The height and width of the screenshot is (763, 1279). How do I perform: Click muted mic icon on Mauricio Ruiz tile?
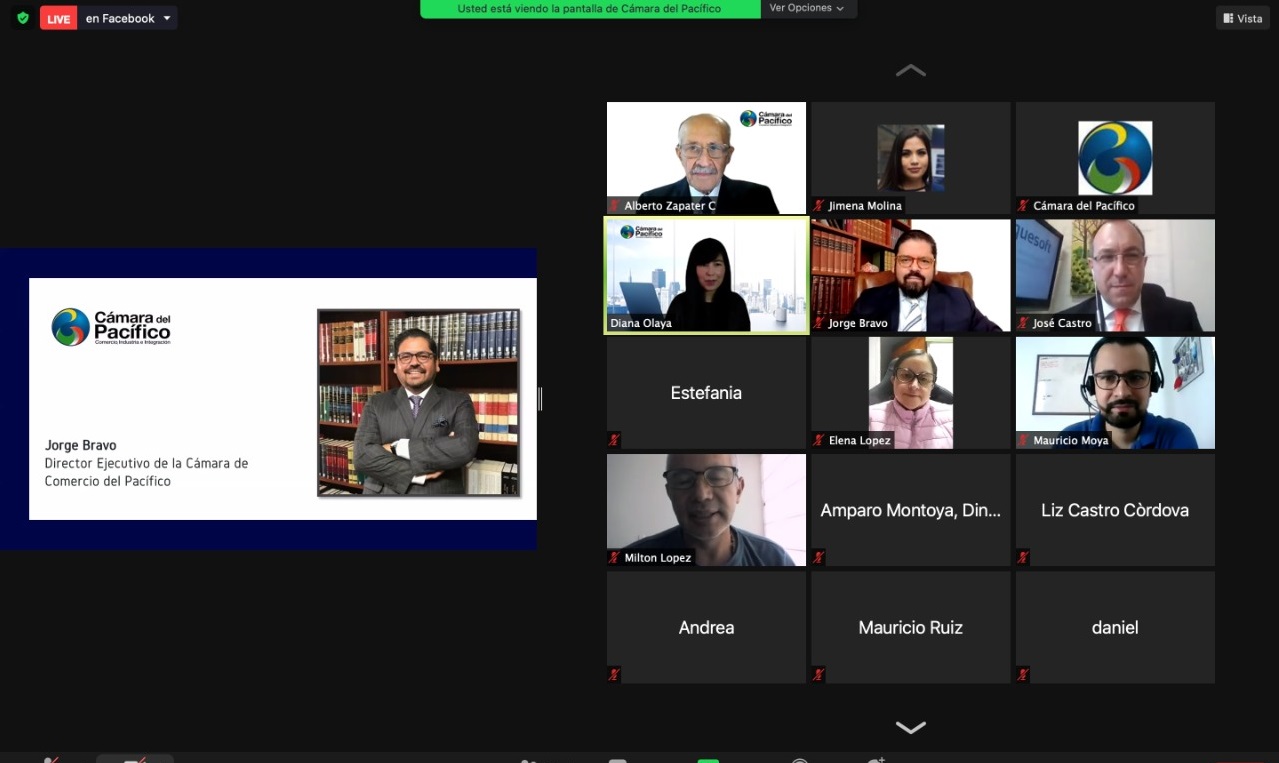point(819,674)
